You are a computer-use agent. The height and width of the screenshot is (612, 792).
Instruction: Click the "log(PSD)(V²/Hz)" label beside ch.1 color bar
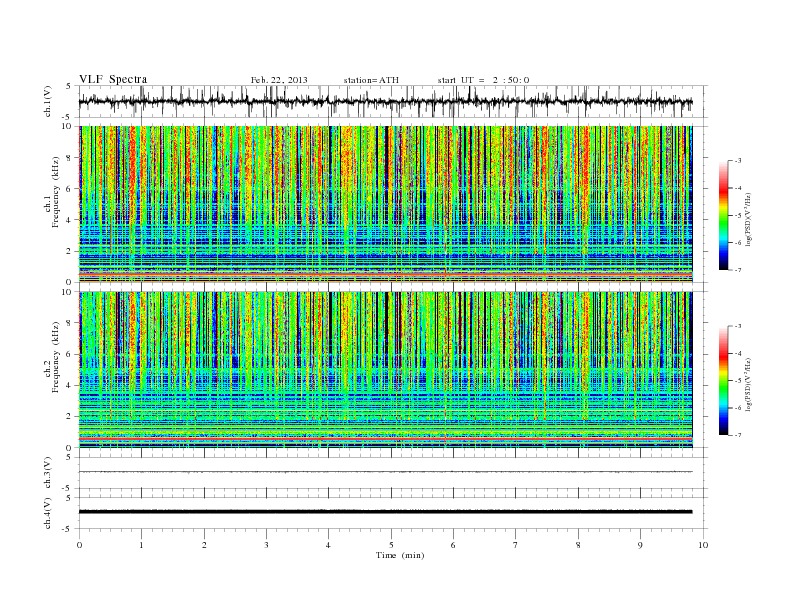pos(749,219)
